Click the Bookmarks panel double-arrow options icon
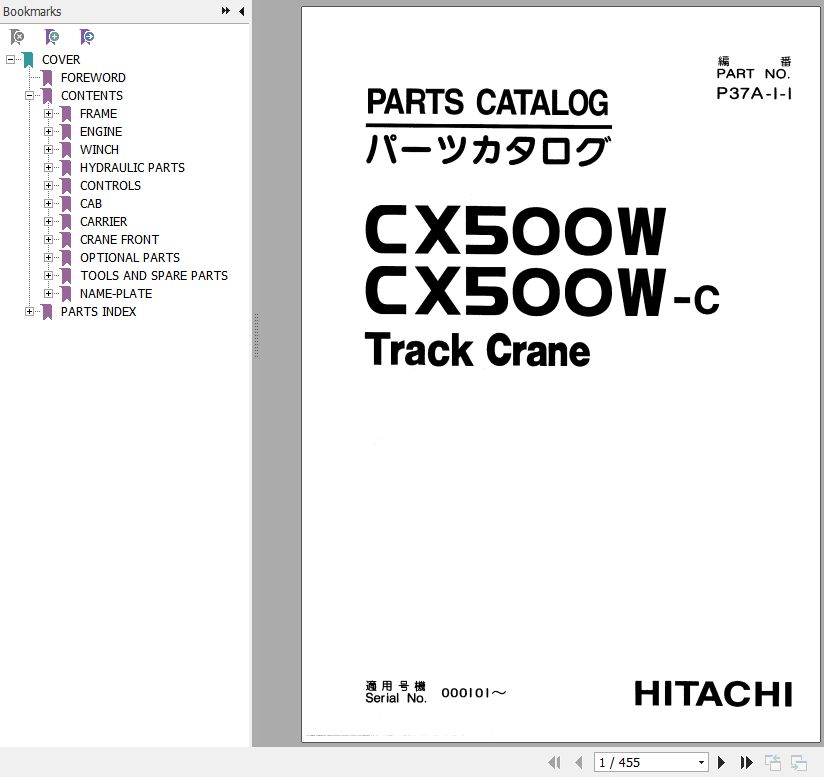This screenshot has width=824, height=777. point(225,11)
